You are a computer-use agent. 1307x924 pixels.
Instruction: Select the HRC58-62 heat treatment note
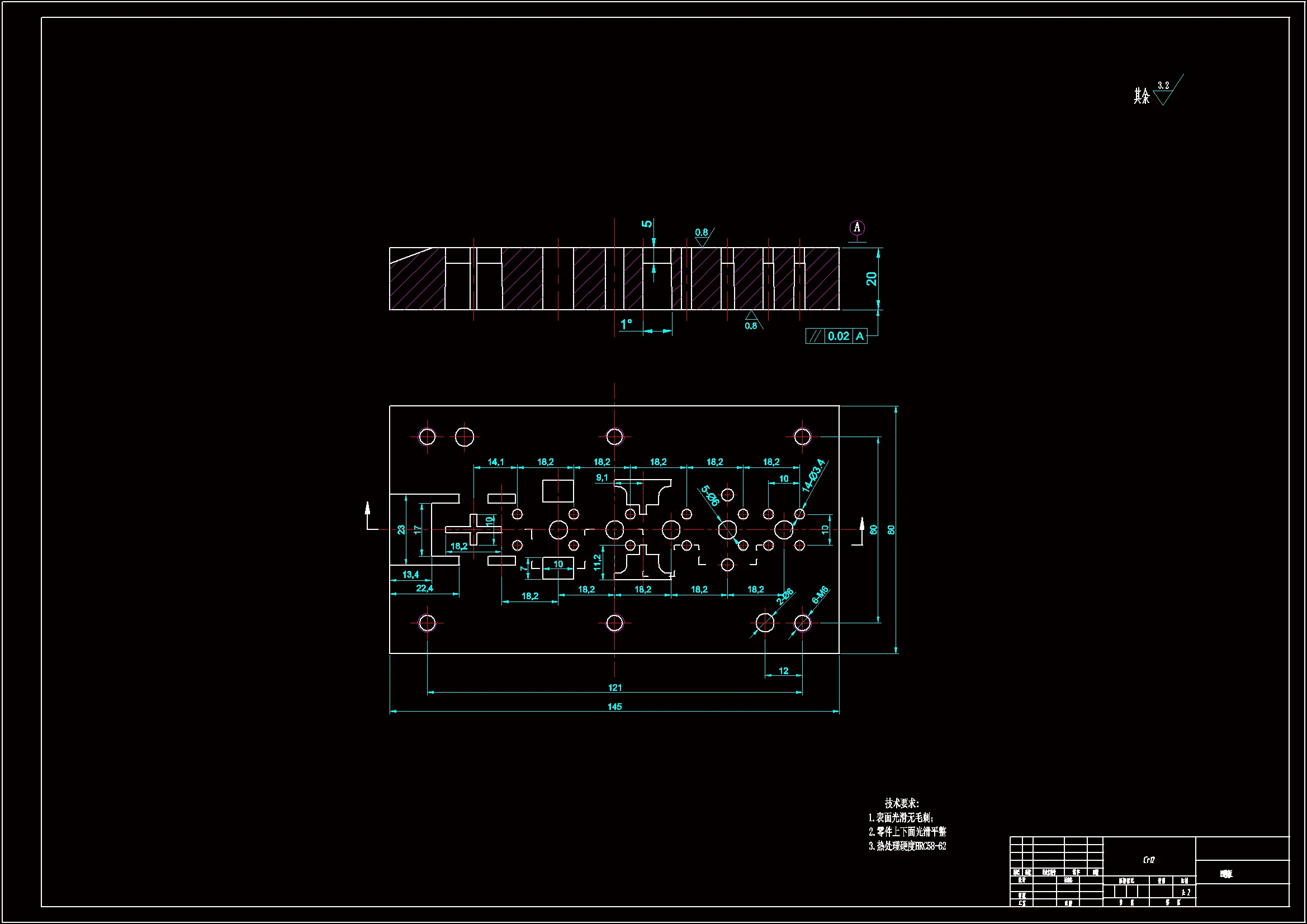click(907, 846)
